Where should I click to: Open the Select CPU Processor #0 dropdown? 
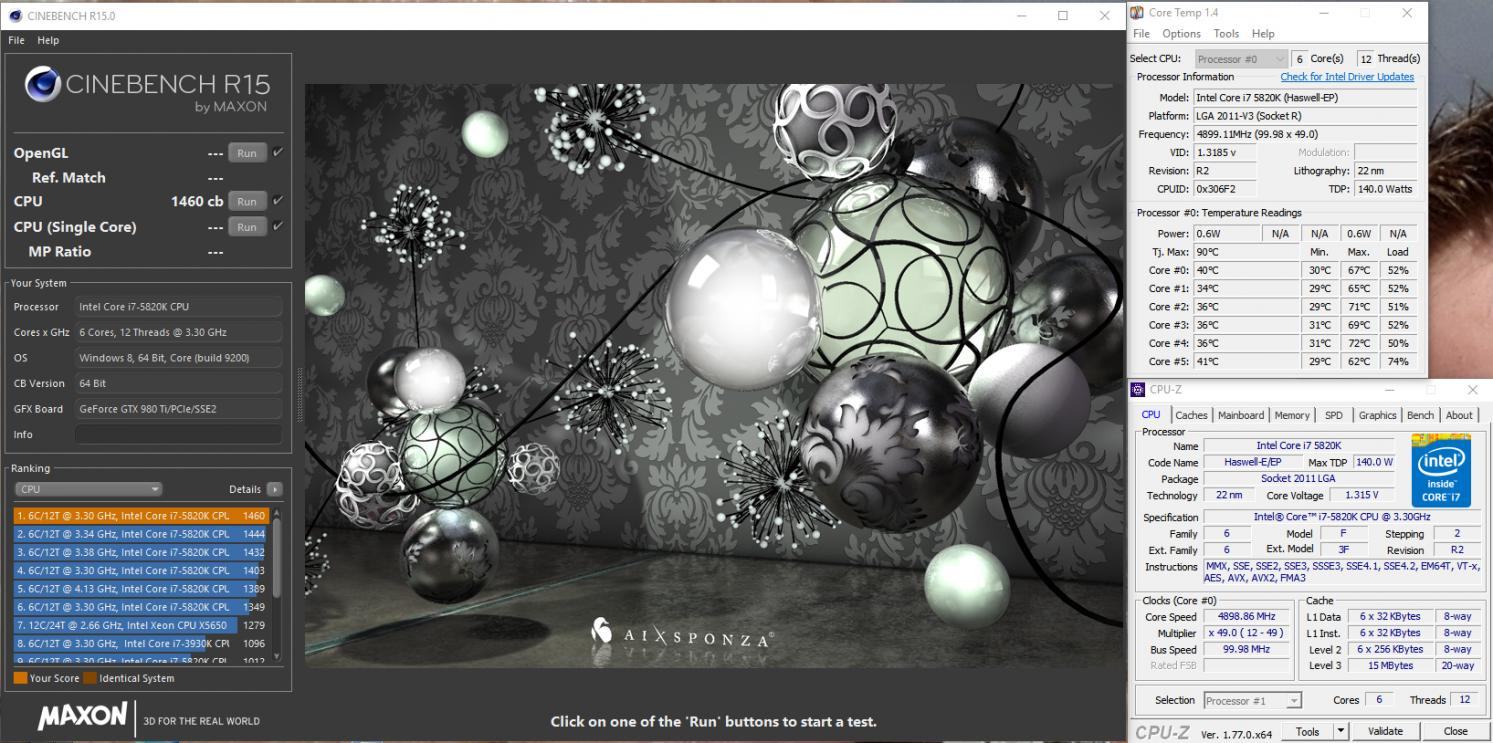1240,59
